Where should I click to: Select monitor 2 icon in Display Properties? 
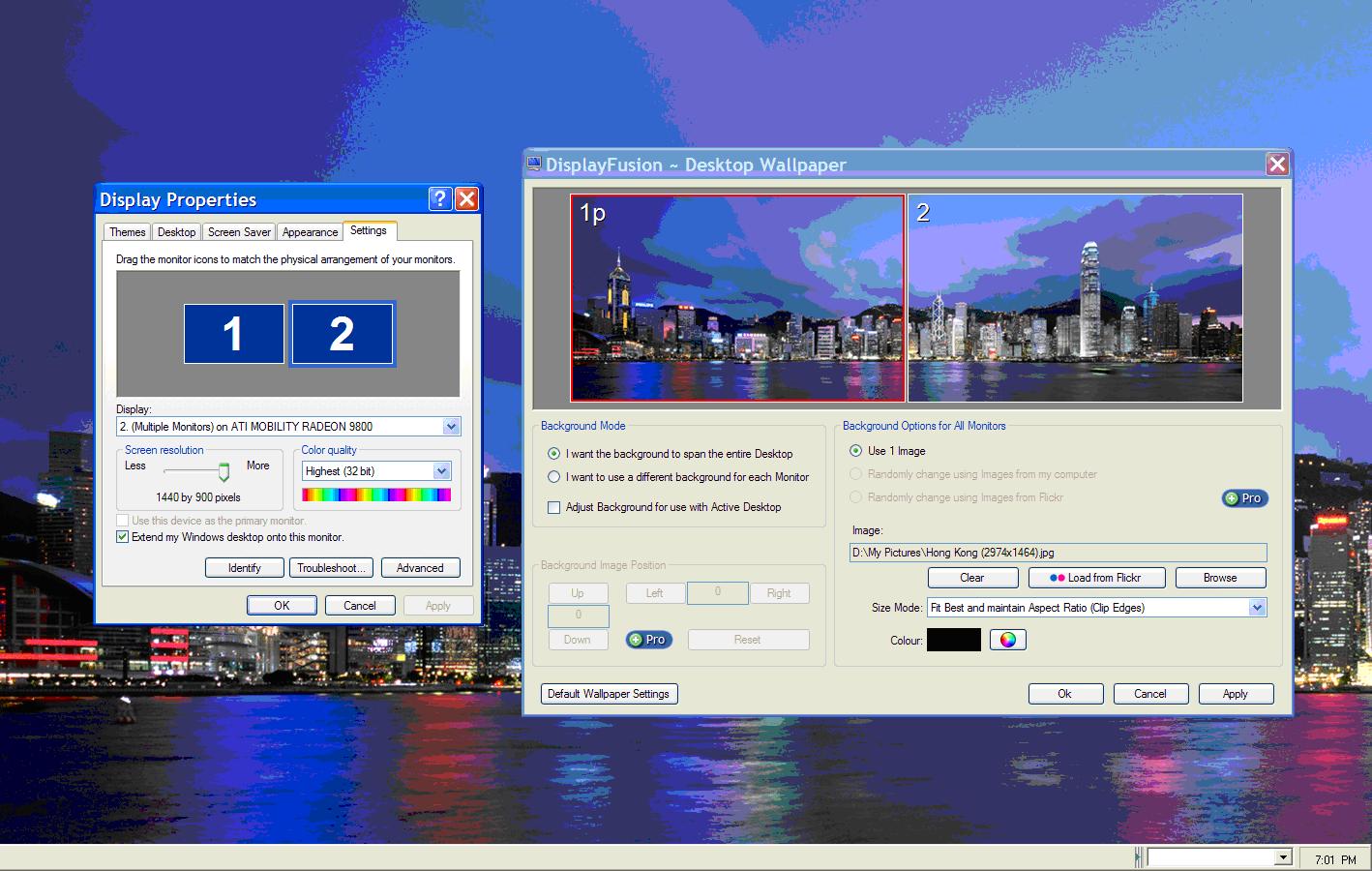(342, 334)
